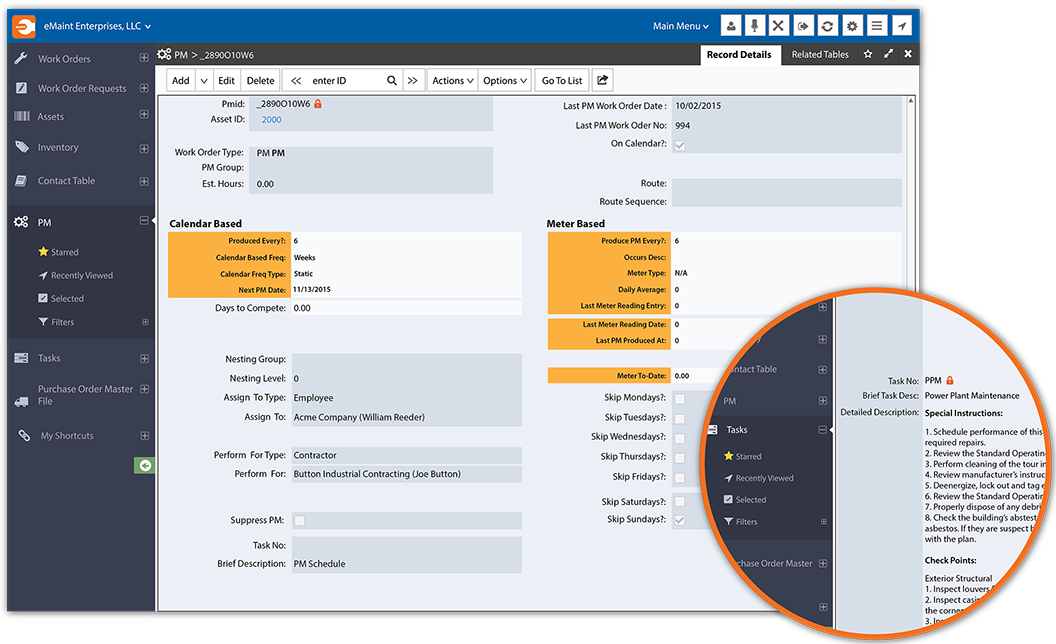Switch to the Related Tables tab
Viewport: 1056px width, 644px height.
[820, 55]
